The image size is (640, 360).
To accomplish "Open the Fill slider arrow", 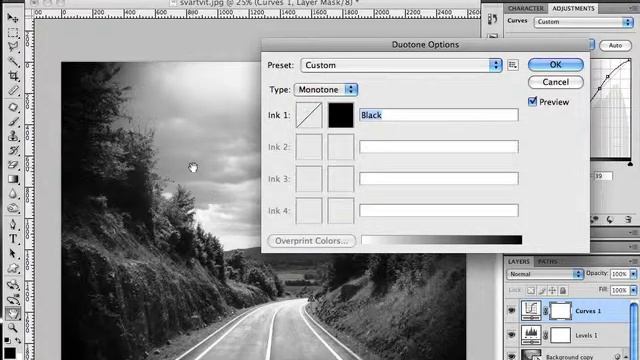I will pyautogui.click(x=633, y=290).
